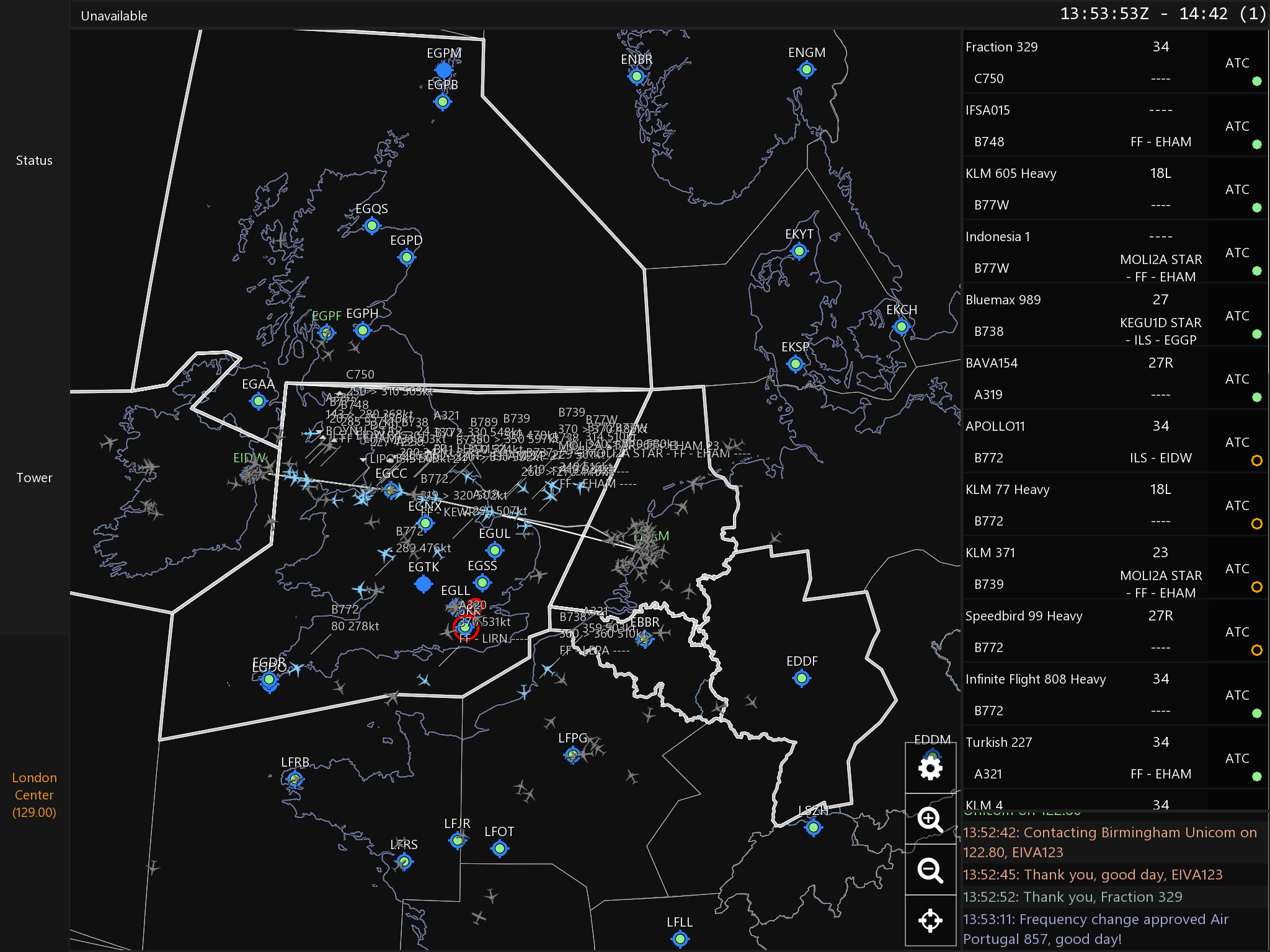Select the LFLL airport marker
Screen dimensions: 1270x952
click(x=680, y=939)
